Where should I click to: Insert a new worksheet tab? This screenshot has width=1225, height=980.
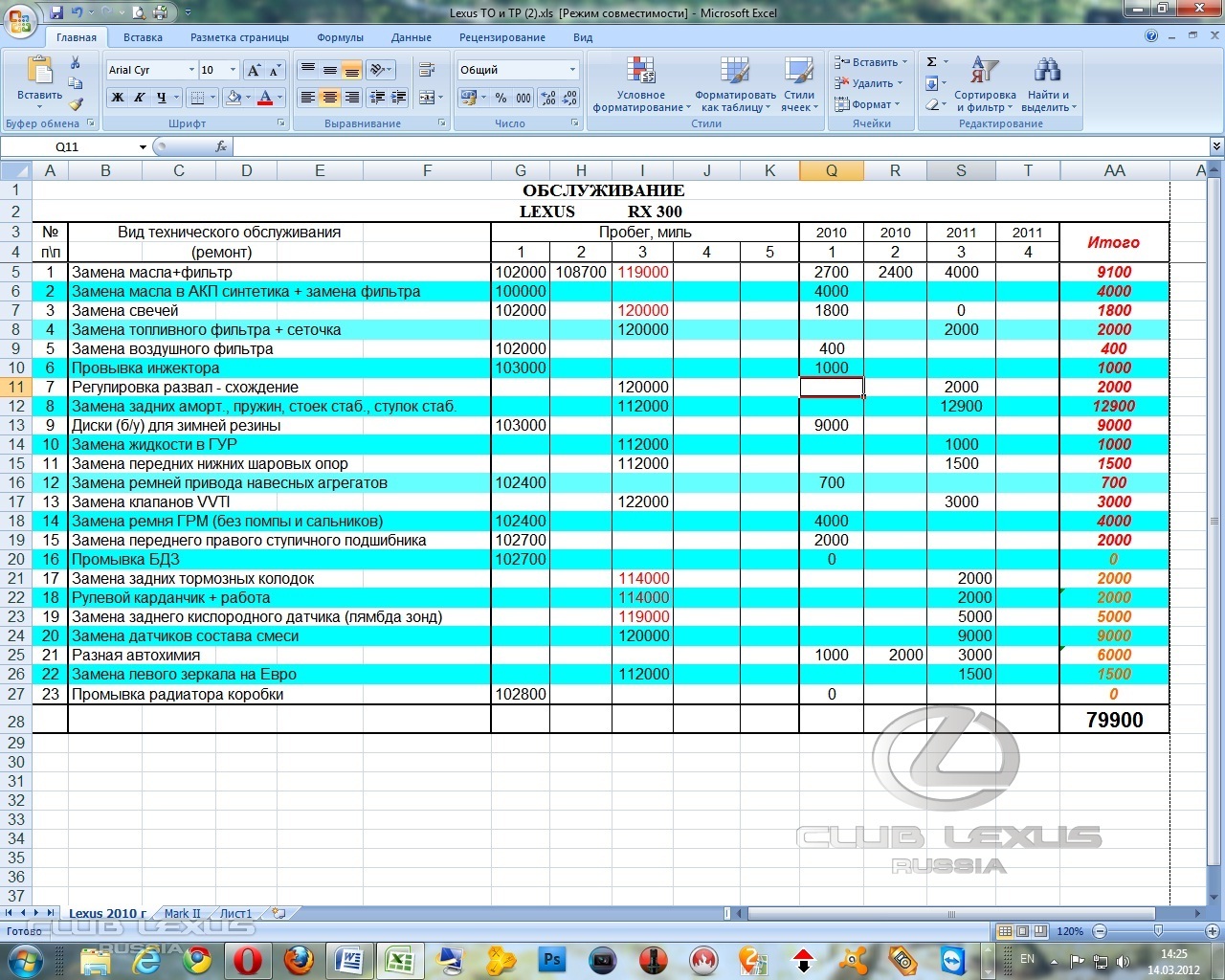pos(278,913)
